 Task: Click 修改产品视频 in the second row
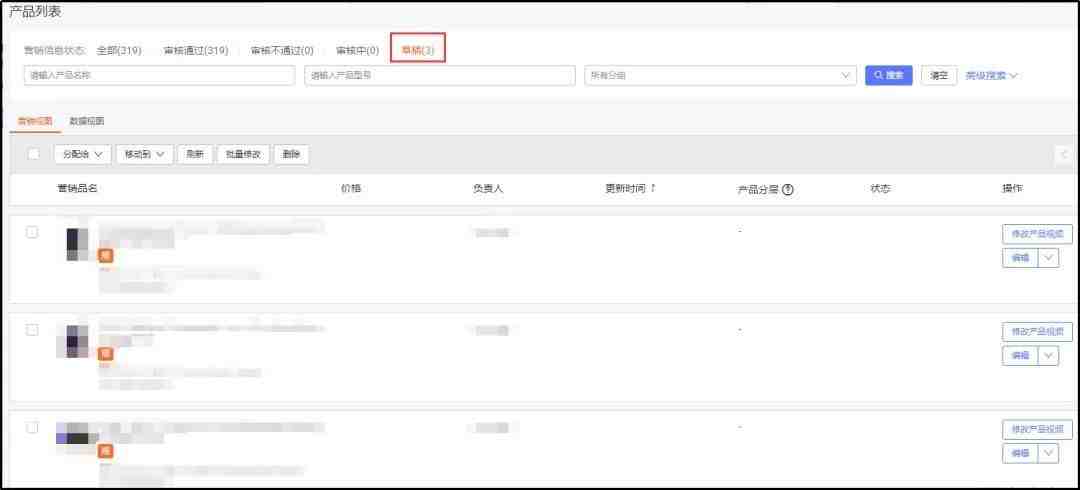(1037, 332)
